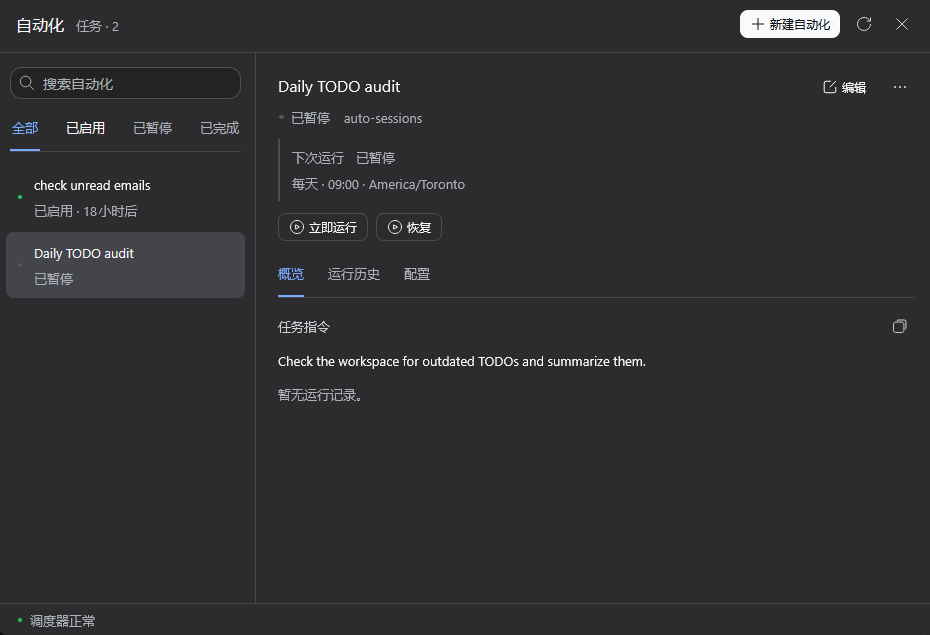Select the 已暂停 filter tab

[x=152, y=128]
